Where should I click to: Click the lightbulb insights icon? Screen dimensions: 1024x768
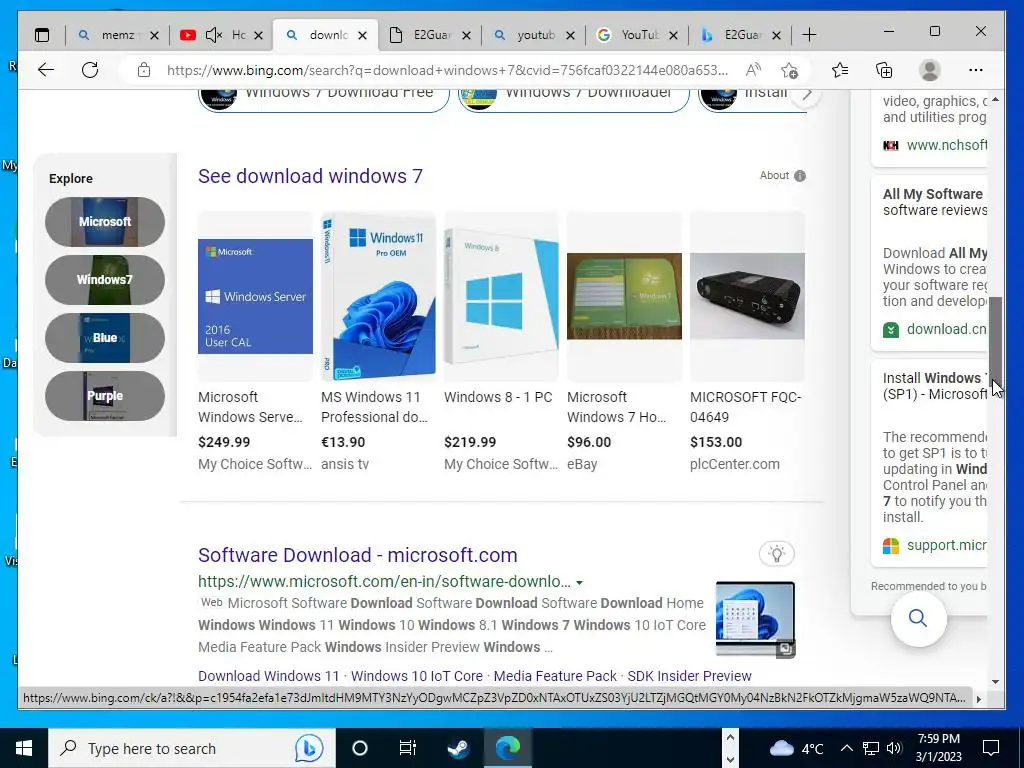pos(776,554)
